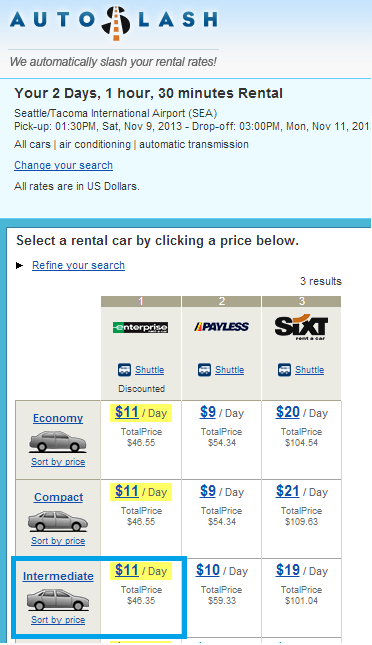This screenshot has width=372, height=645.
Task: Click the Enterprise shuttle bus icon
Action: (x=124, y=369)
